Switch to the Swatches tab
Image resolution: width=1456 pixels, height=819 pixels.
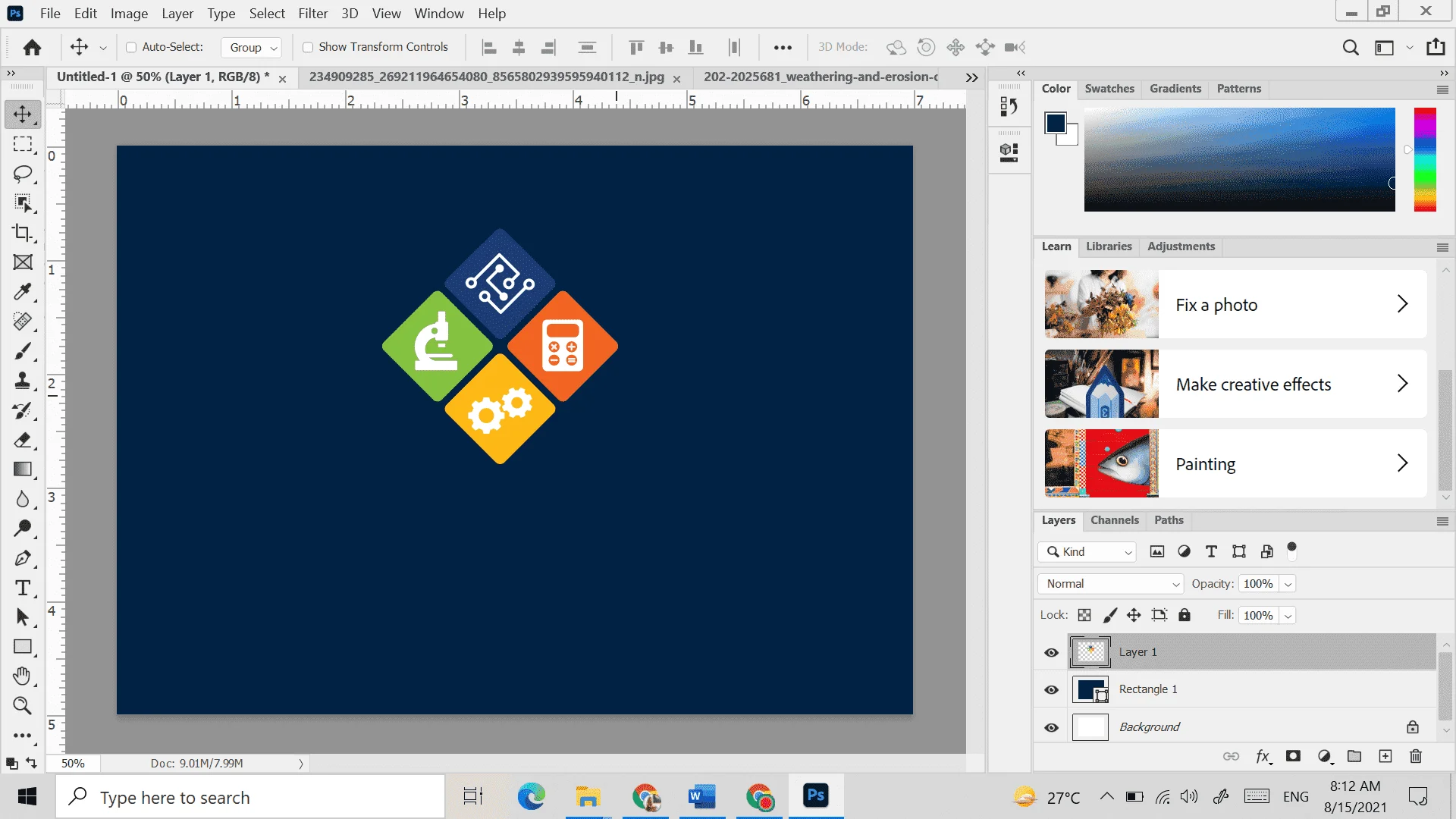pos(1109,89)
